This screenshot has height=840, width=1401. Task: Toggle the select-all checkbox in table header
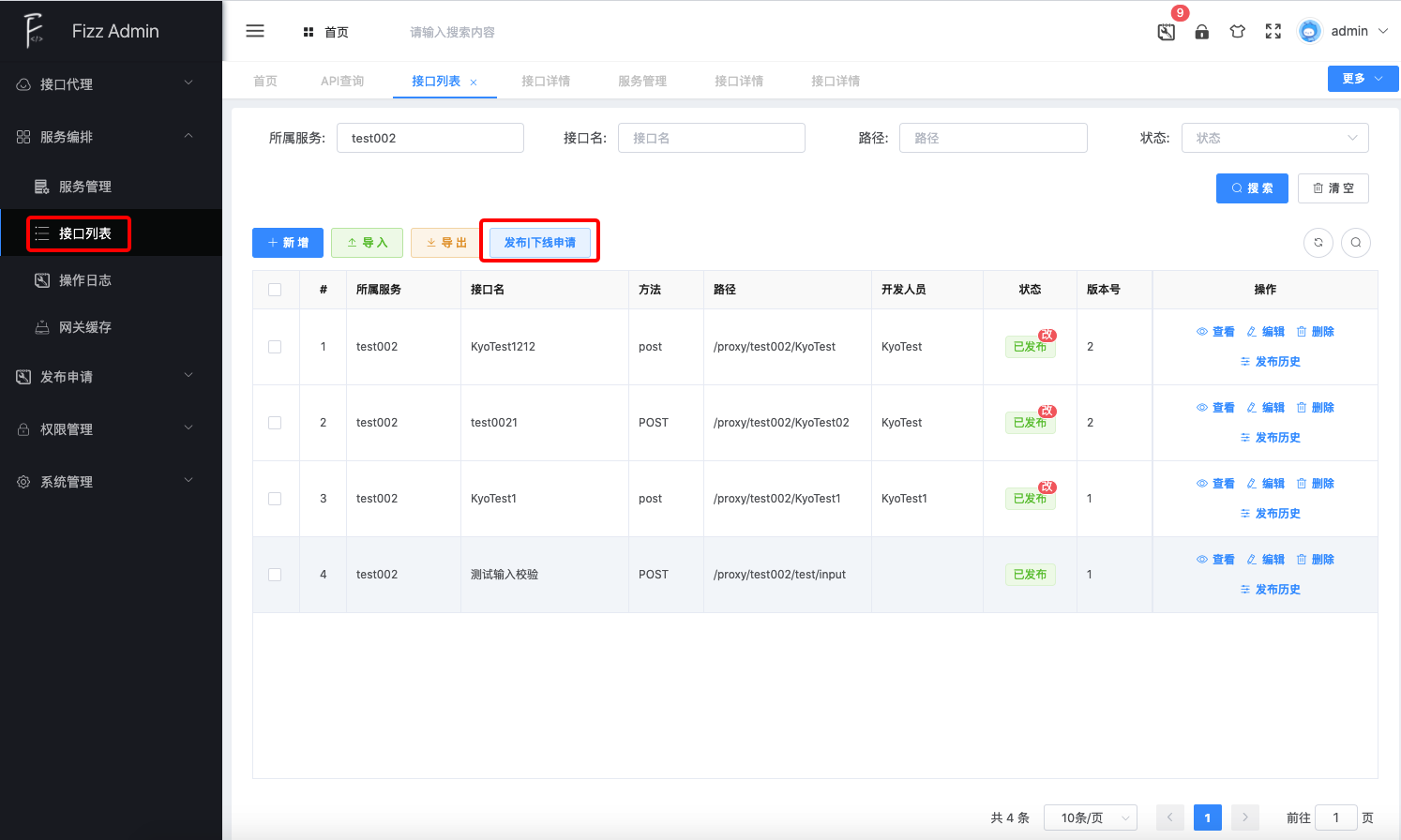pos(275,290)
